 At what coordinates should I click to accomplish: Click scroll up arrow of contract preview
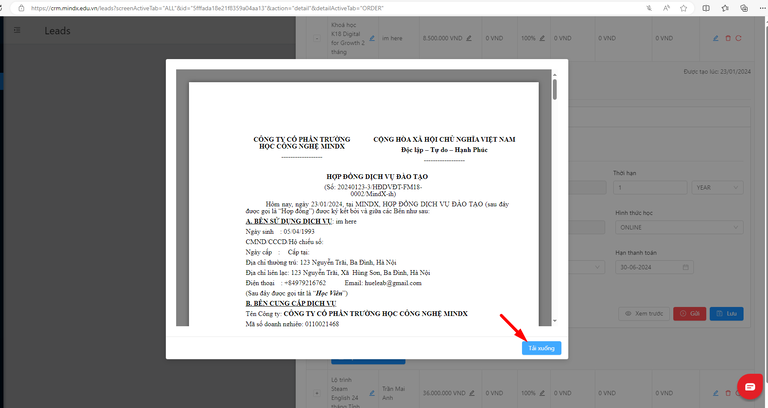click(x=554, y=75)
